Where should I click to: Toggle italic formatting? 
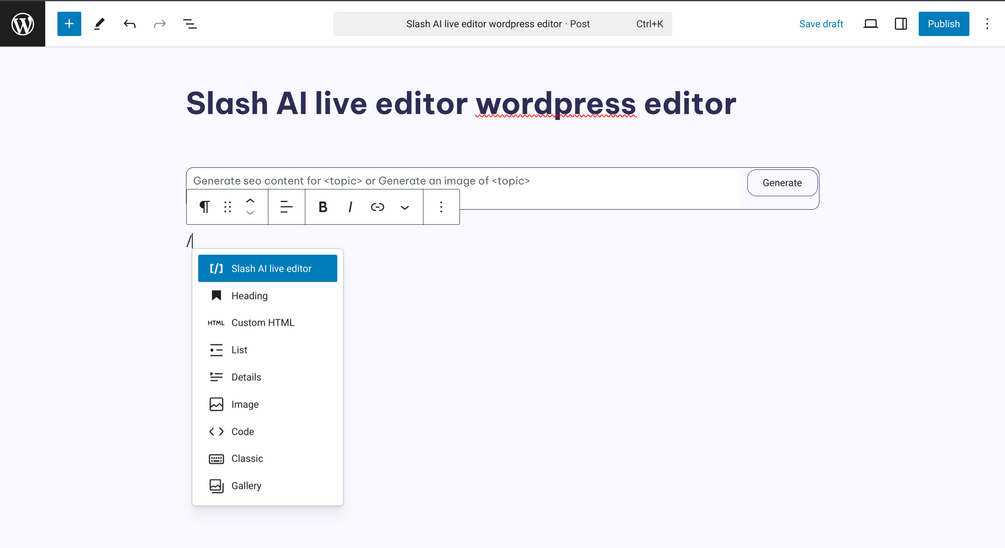click(350, 207)
